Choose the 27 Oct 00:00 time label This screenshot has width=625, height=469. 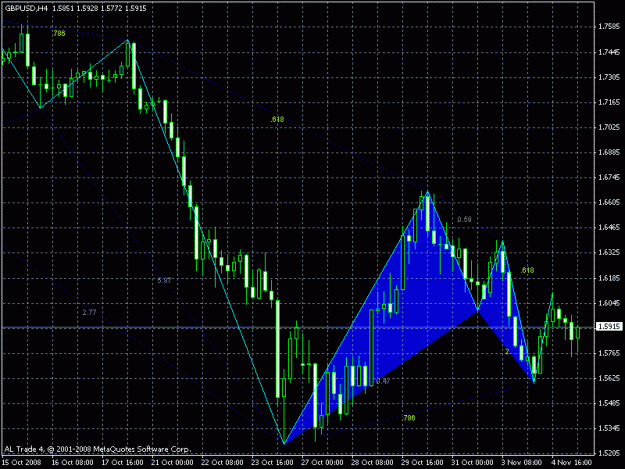[x=322, y=463]
